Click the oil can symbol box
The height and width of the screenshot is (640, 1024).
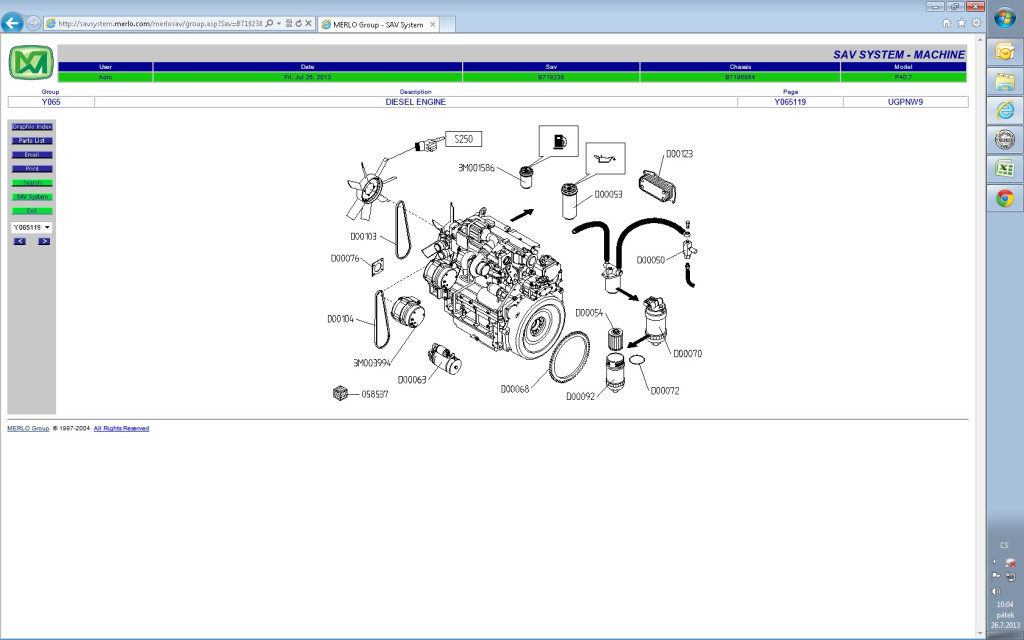point(605,159)
